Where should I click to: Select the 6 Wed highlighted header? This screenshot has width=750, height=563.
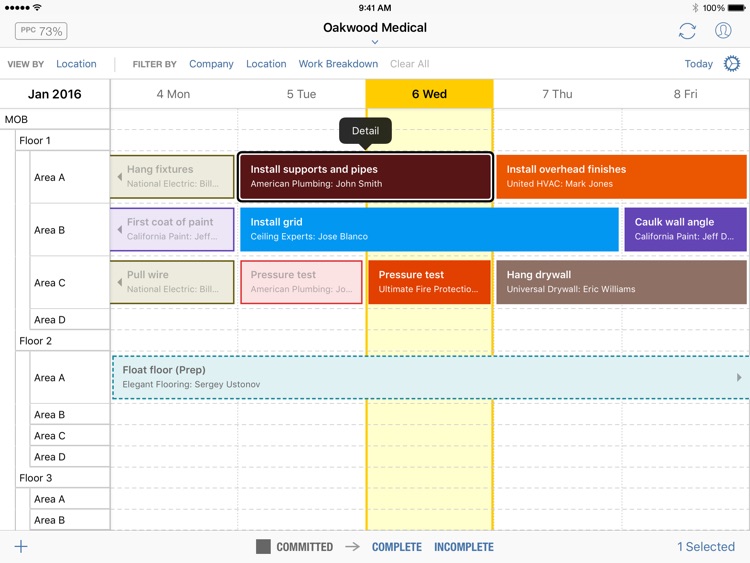[430, 94]
